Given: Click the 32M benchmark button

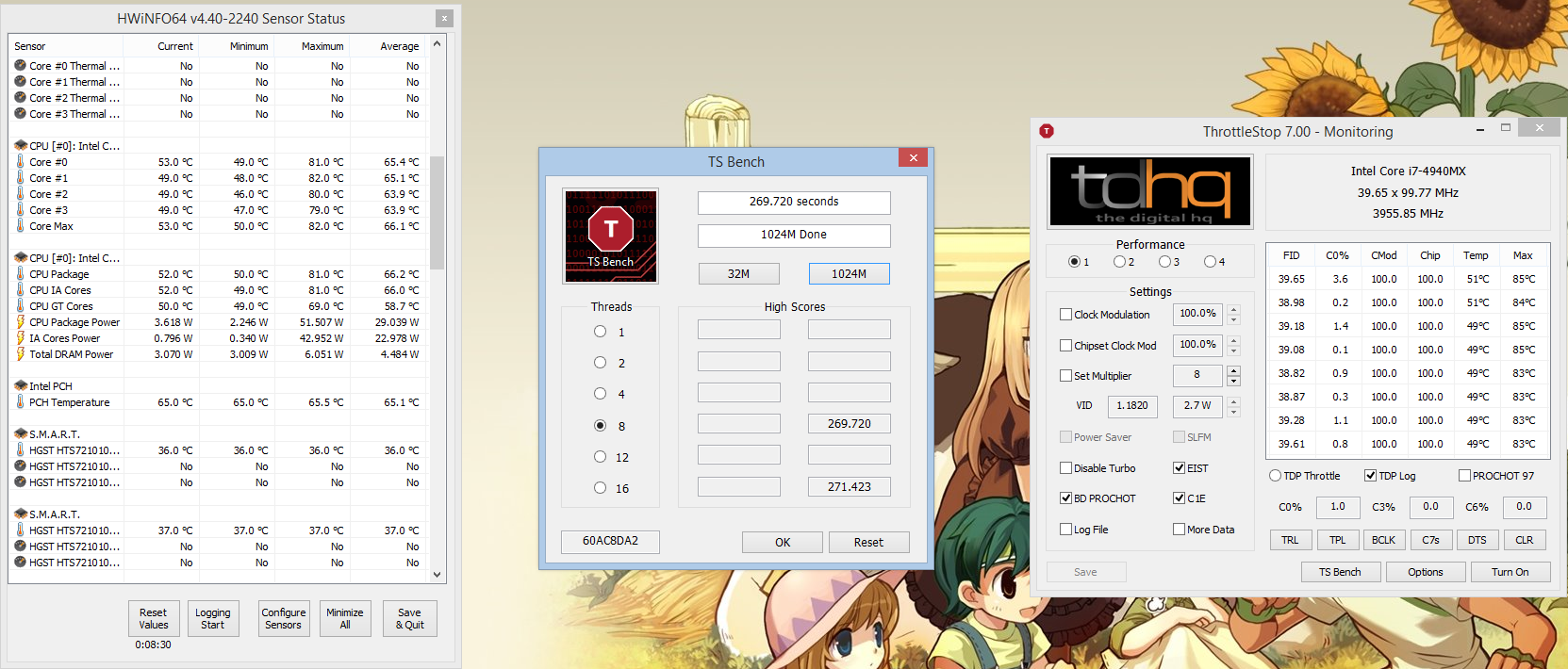Looking at the screenshot, I should pos(739,273).
